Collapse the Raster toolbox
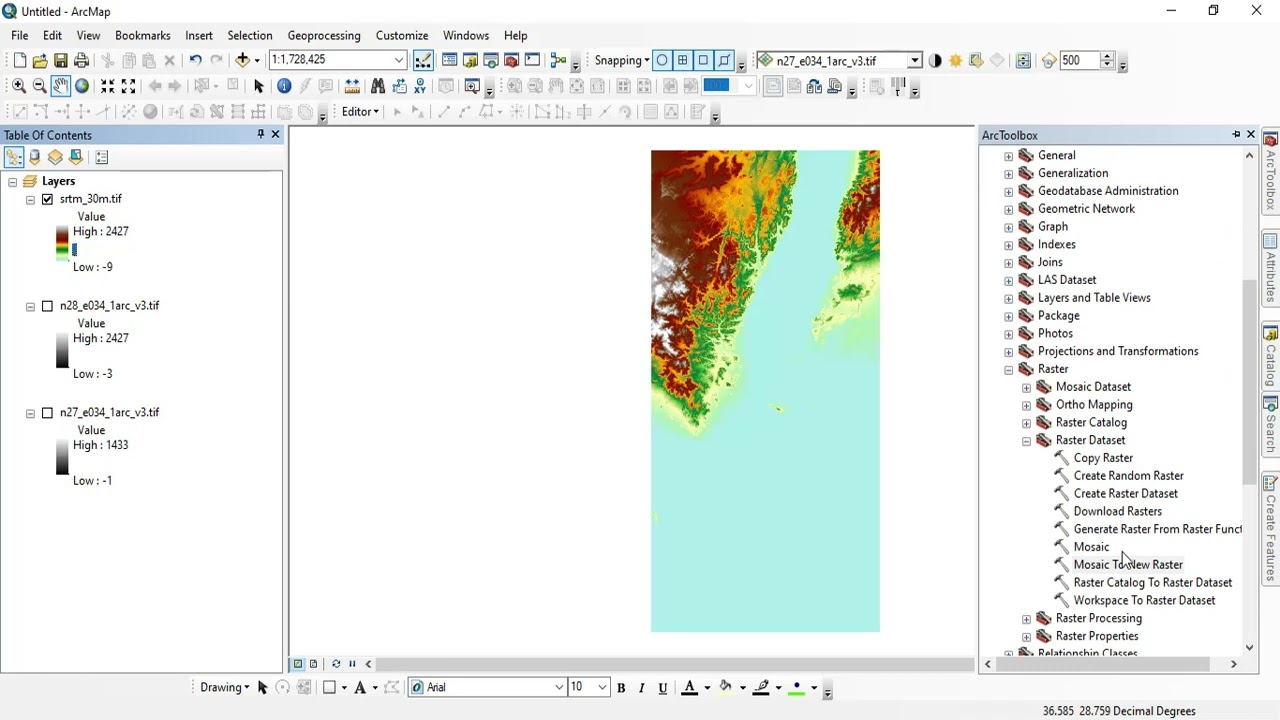The height and width of the screenshot is (720, 1280). (1008, 370)
